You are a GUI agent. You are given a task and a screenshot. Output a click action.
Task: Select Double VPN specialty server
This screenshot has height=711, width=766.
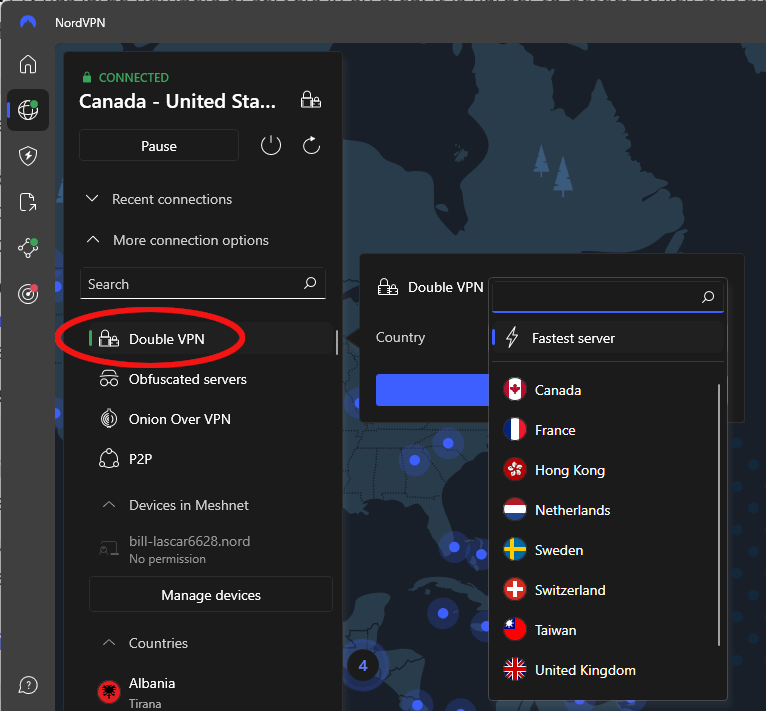coord(211,339)
